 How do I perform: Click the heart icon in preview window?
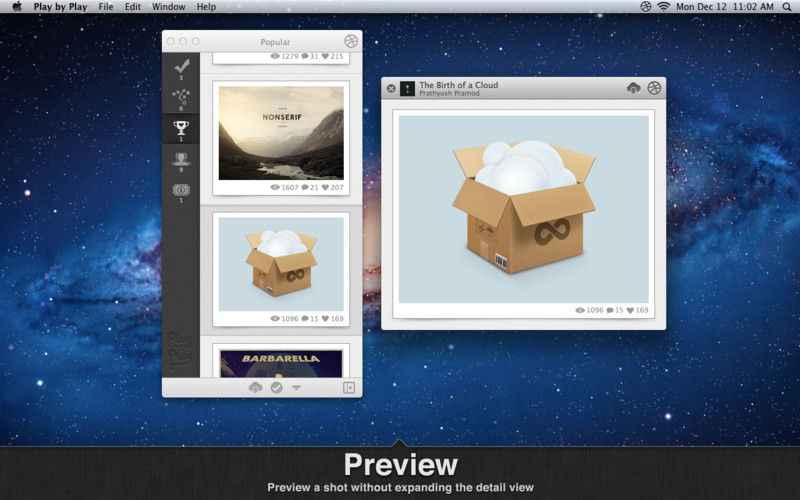630,310
